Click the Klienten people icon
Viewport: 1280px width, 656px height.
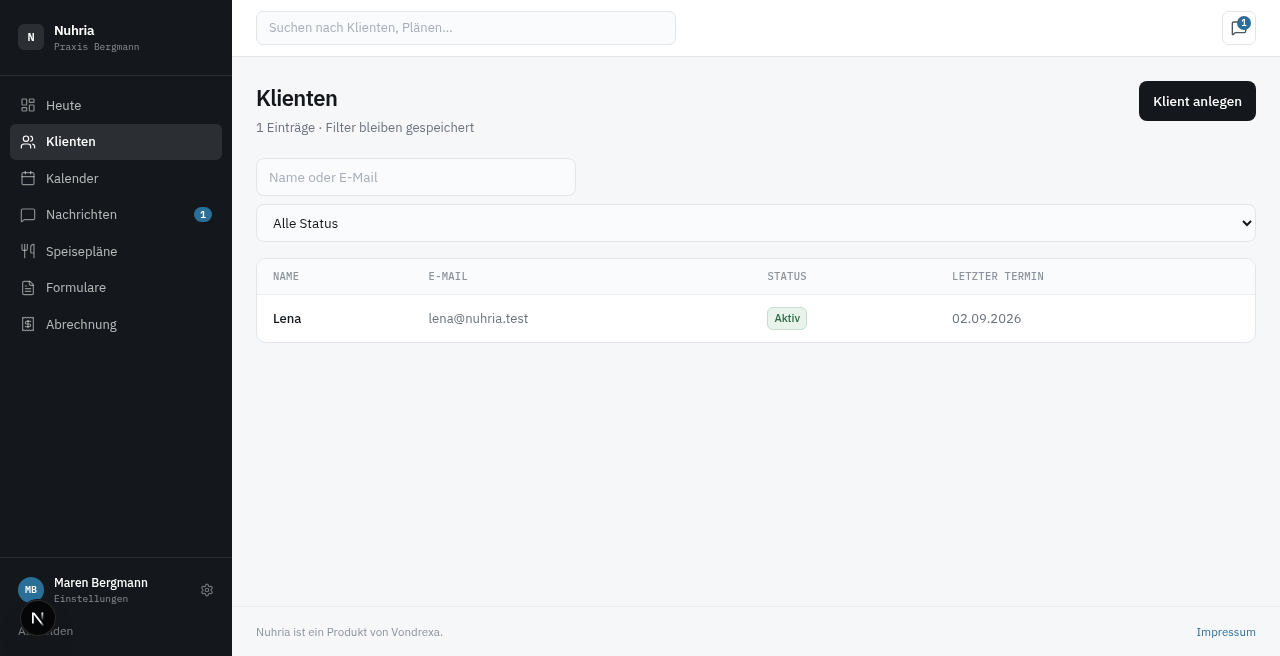pos(28,142)
